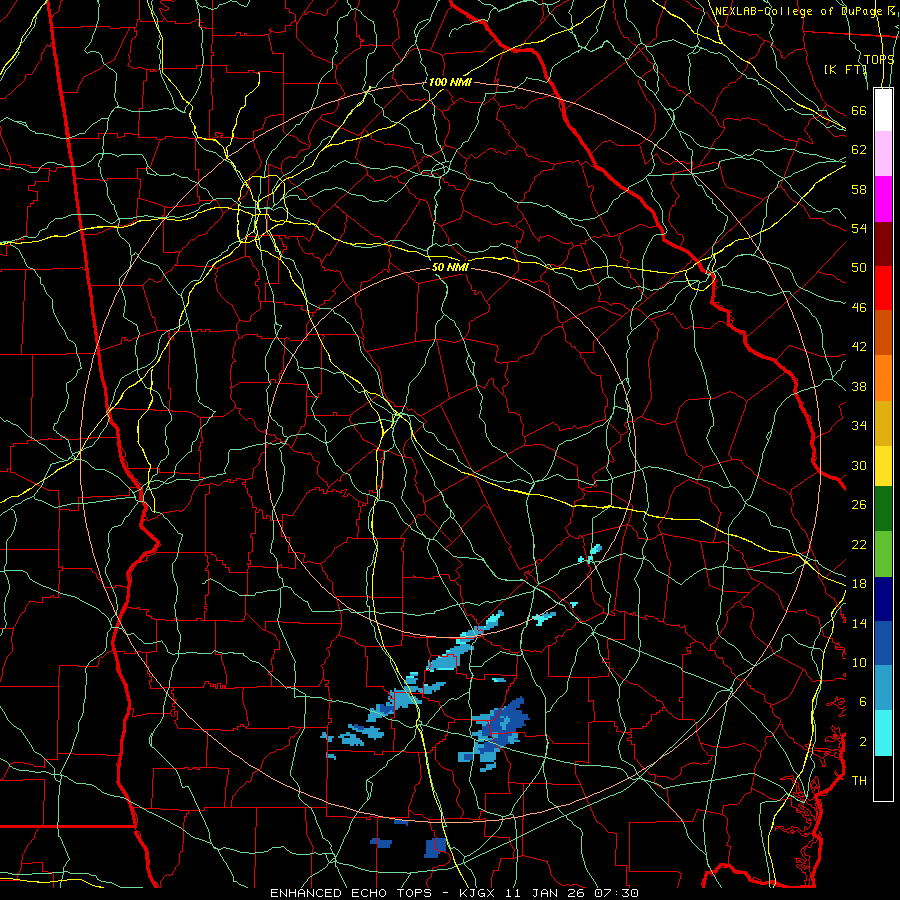
Task: Click the medium blue 10-14 kft swatch
Action: [x=883, y=643]
